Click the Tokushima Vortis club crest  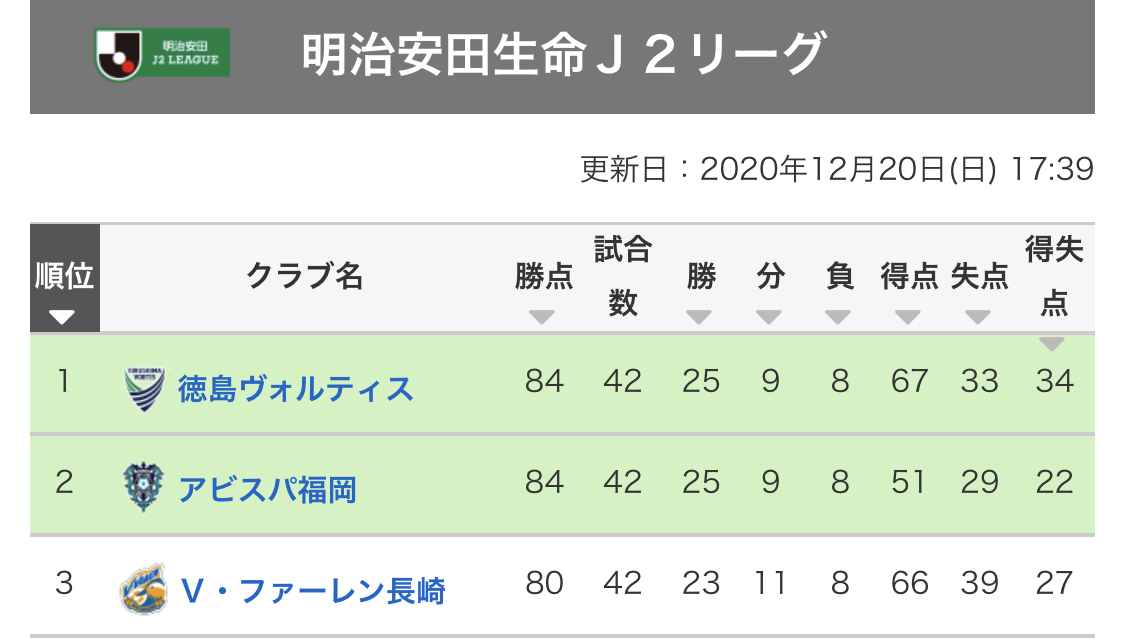[144, 389]
